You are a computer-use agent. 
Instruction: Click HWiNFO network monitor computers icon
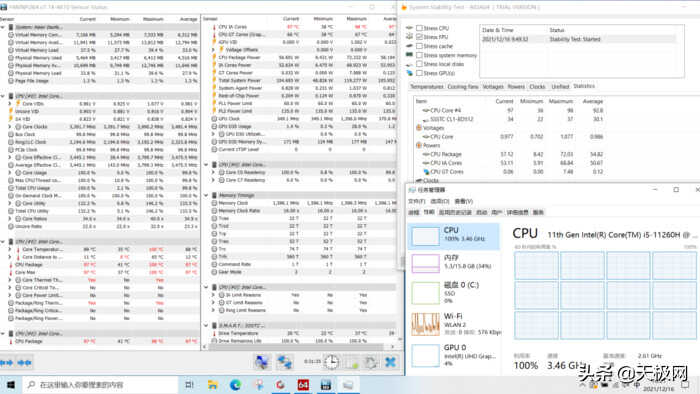pos(262,362)
